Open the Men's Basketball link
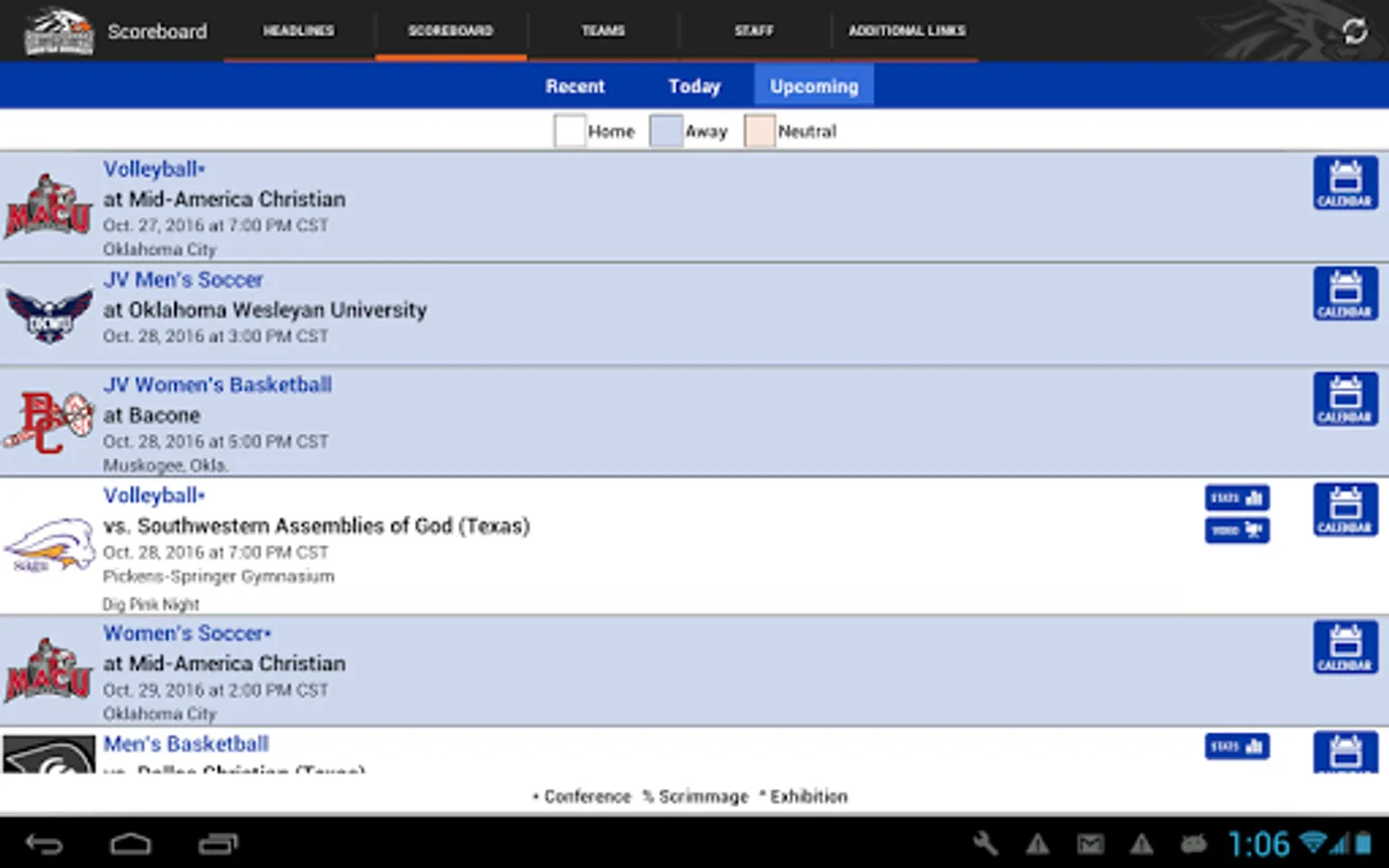 186,745
